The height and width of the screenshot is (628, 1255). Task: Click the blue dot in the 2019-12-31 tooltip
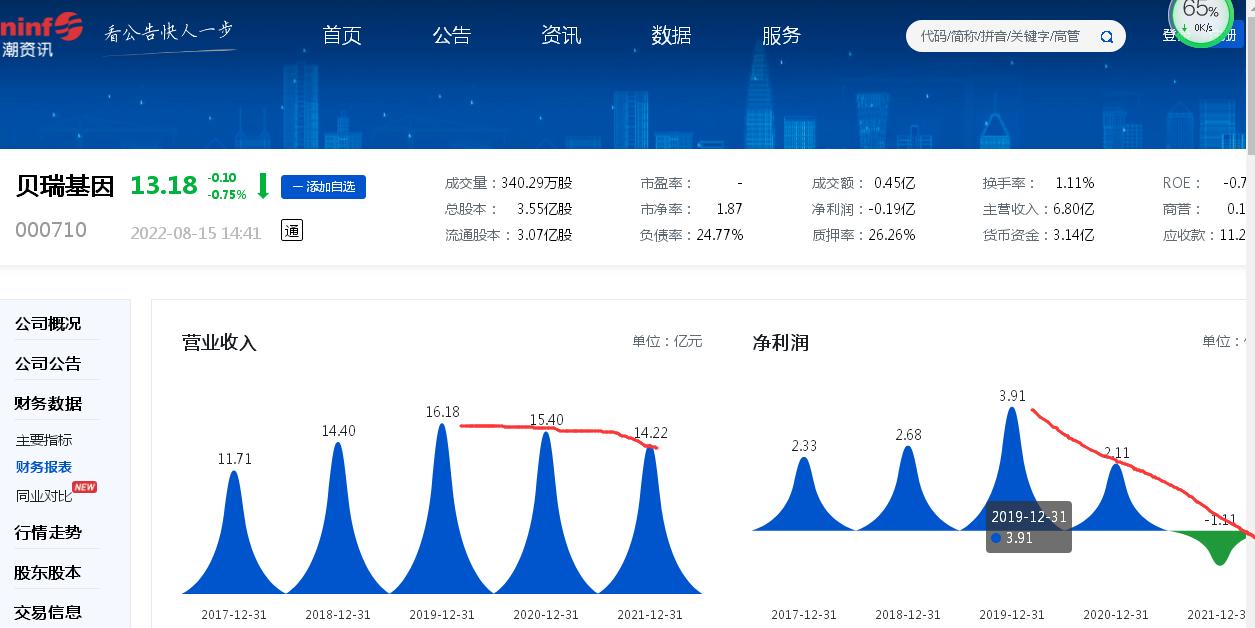996,538
